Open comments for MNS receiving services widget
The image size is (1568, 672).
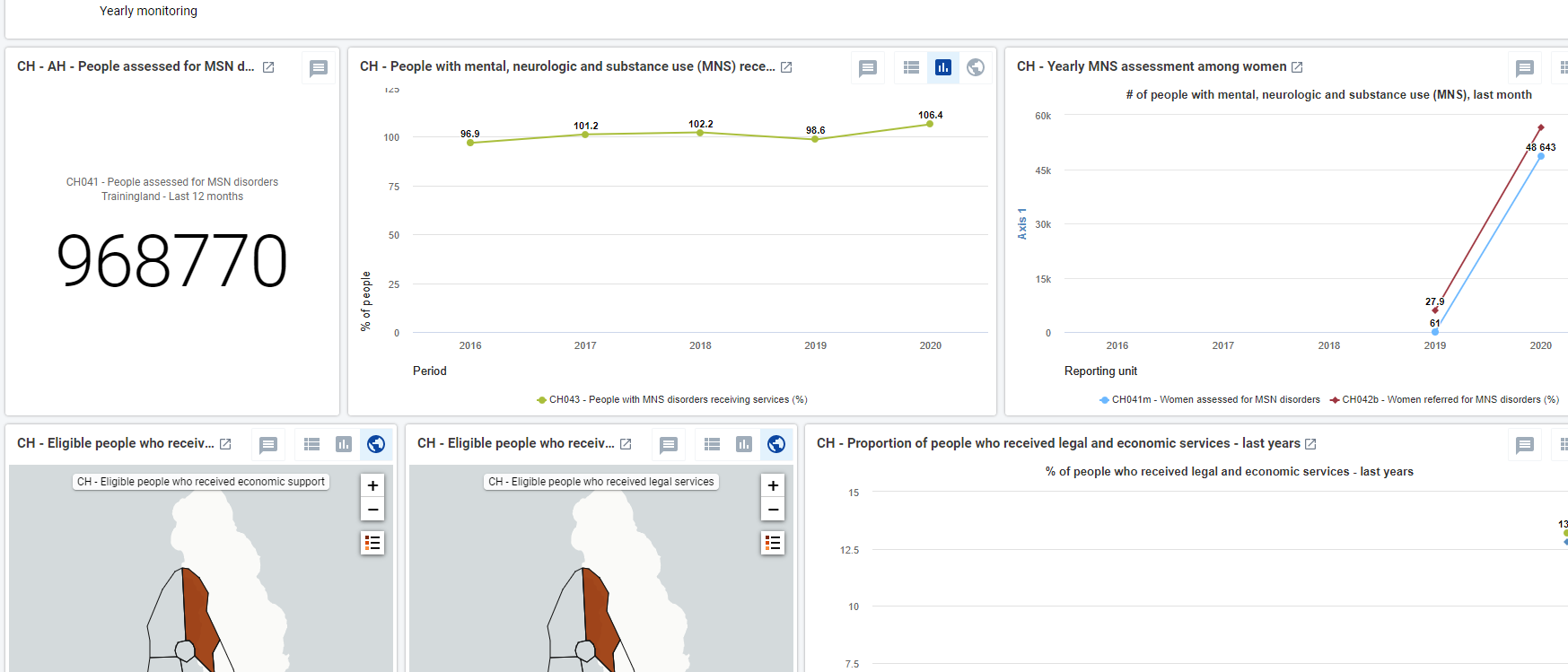(868, 68)
